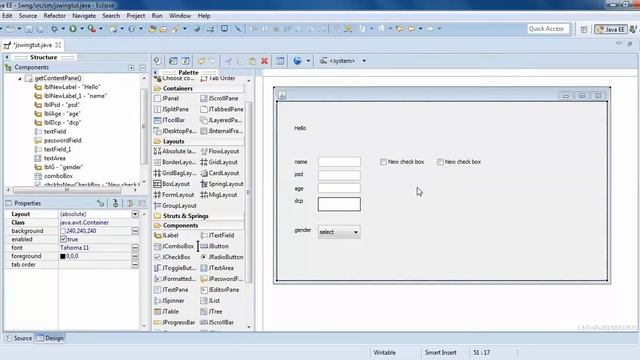
Task: Select JSplitPane container
Action: (171, 109)
